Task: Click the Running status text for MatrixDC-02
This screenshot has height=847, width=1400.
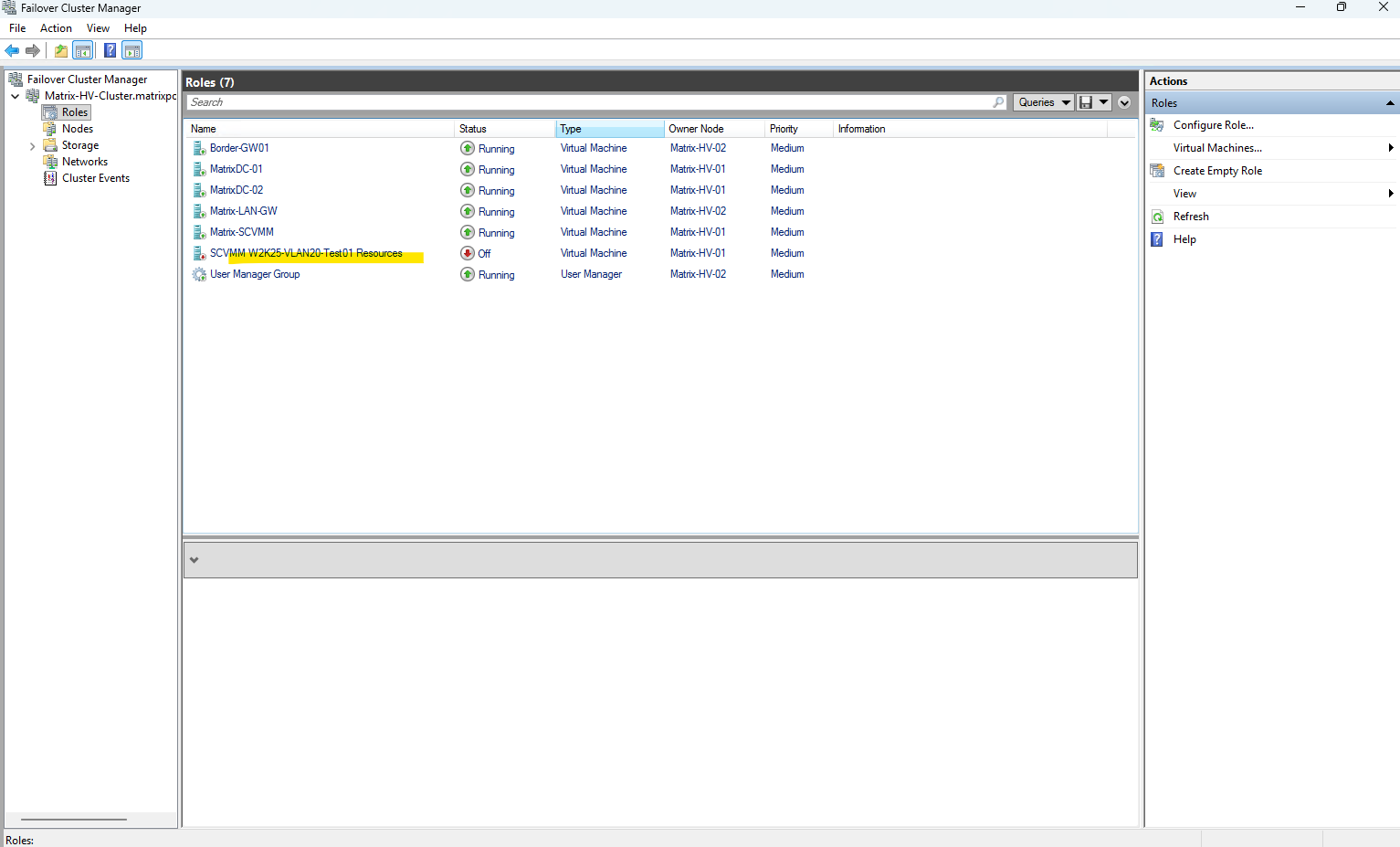Action: pyautogui.click(x=496, y=191)
